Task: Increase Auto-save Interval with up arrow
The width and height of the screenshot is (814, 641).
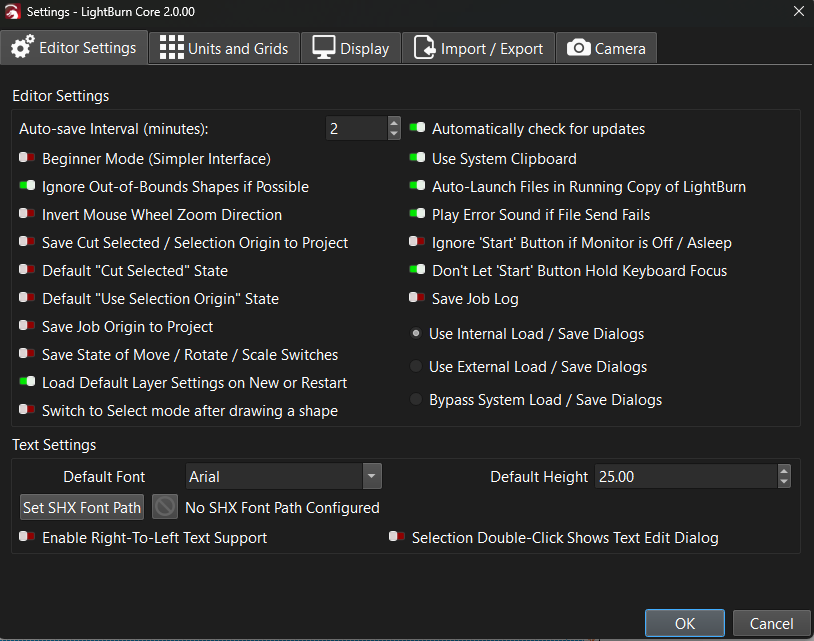Action: [394, 123]
